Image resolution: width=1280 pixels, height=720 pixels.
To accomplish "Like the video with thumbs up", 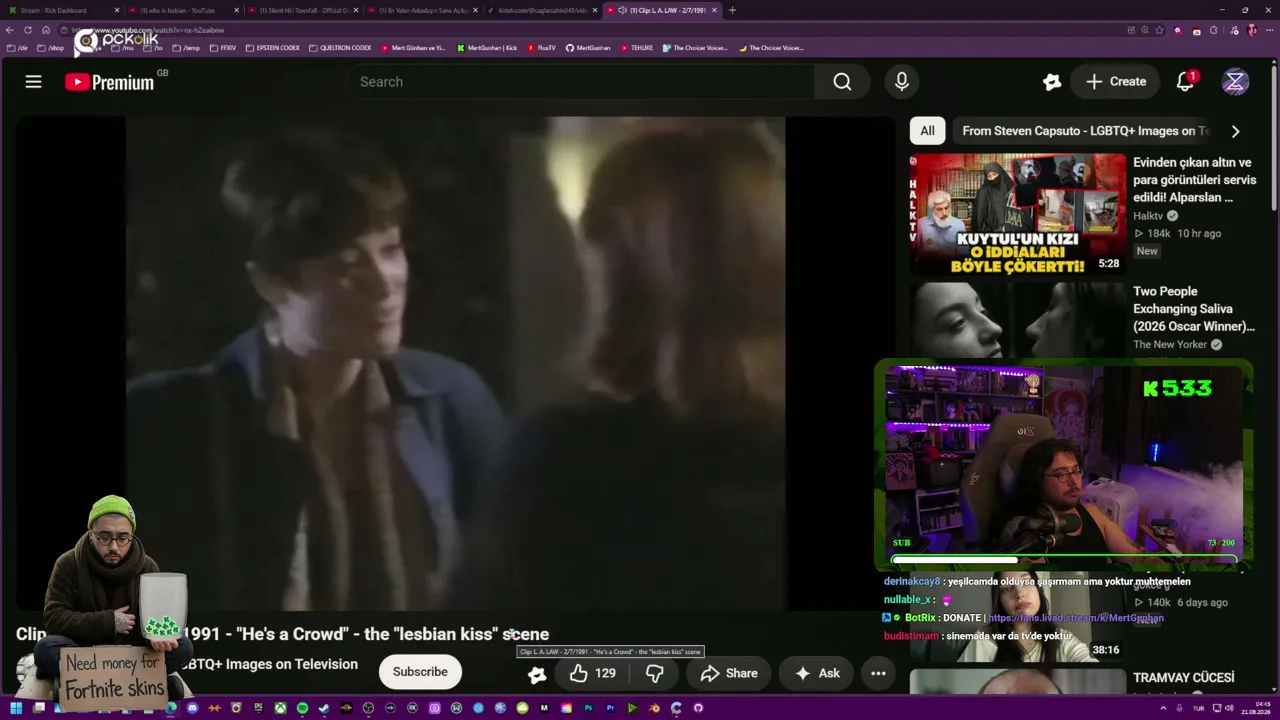I will pyautogui.click(x=593, y=674).
